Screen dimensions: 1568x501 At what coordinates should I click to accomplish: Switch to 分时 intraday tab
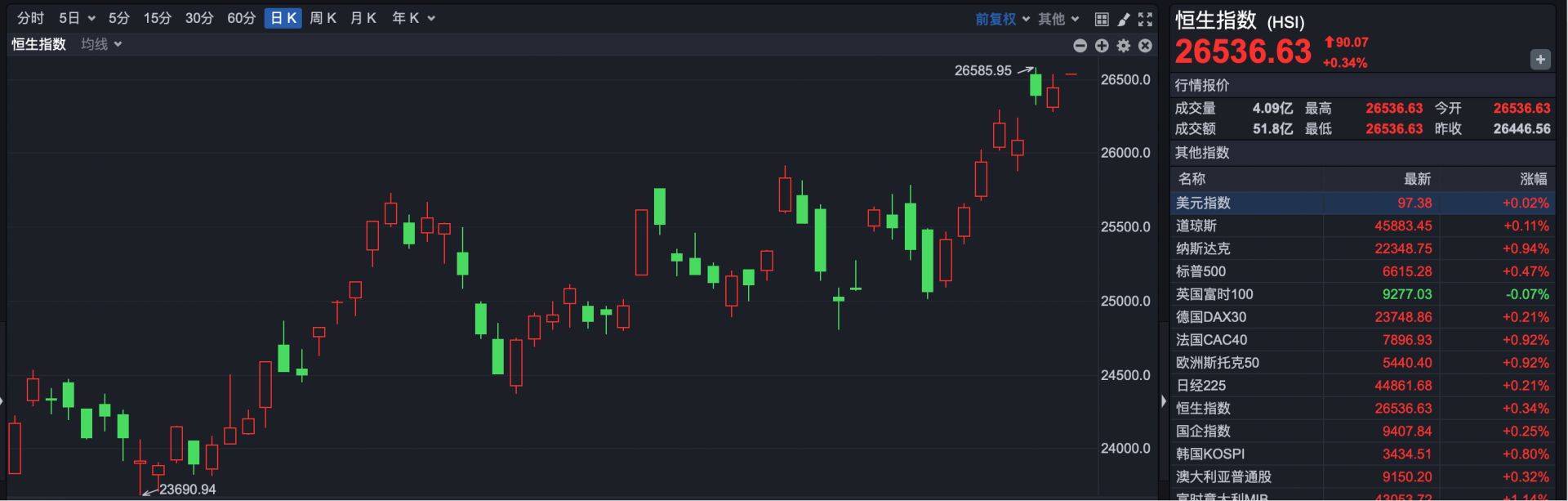pos(30,18)
